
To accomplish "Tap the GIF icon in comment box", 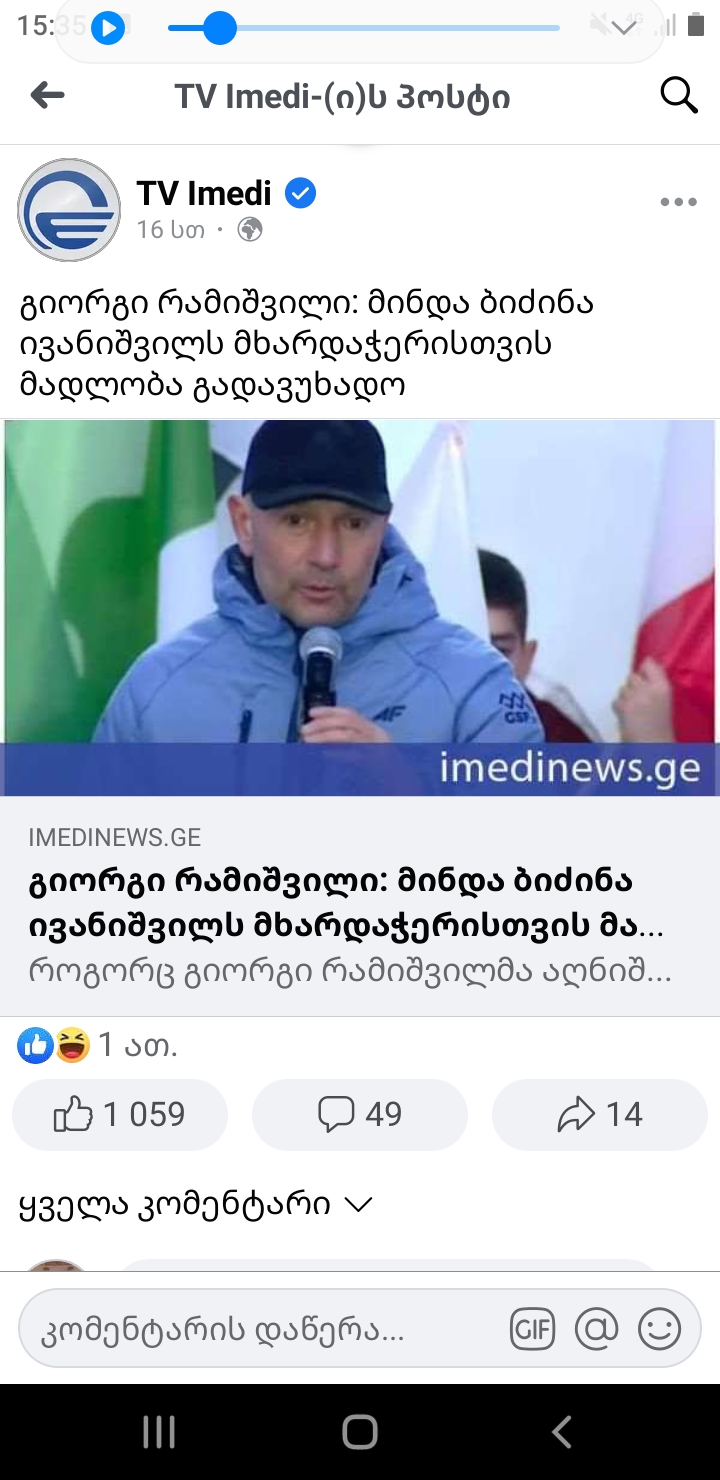I will pos(532,1328).
